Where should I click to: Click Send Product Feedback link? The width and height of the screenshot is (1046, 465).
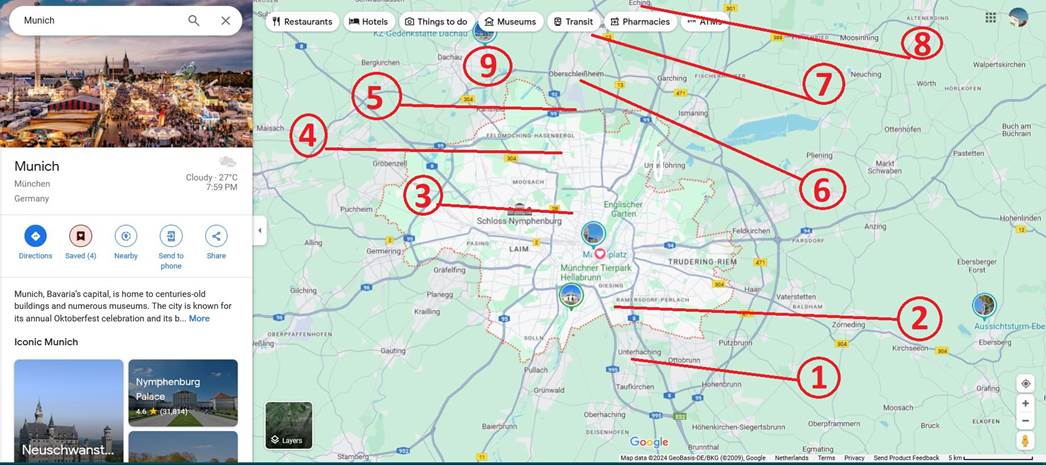pos(906,458)
